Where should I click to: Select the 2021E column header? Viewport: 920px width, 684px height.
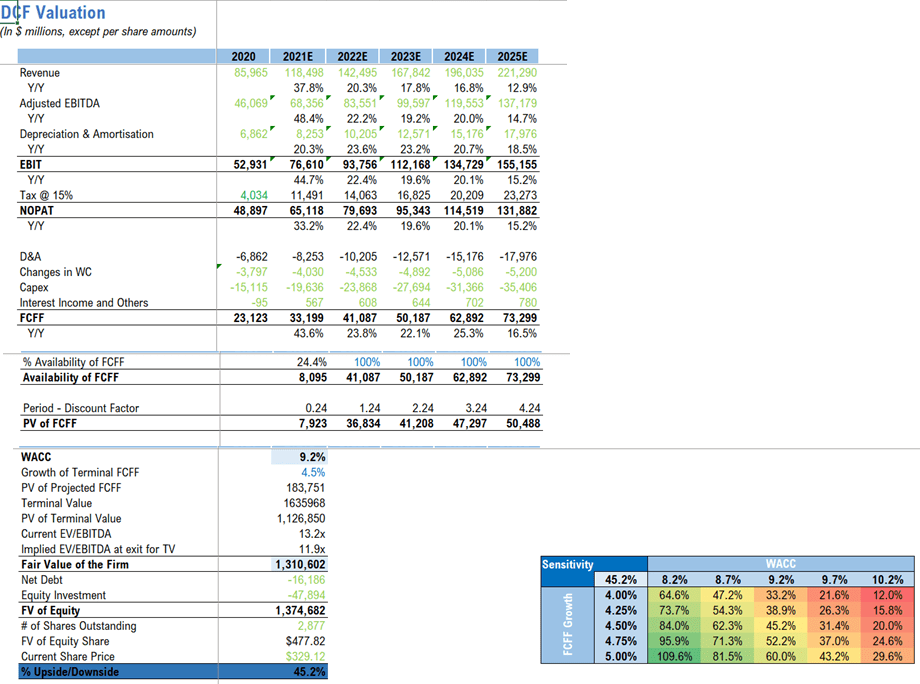tap(298, 56)
